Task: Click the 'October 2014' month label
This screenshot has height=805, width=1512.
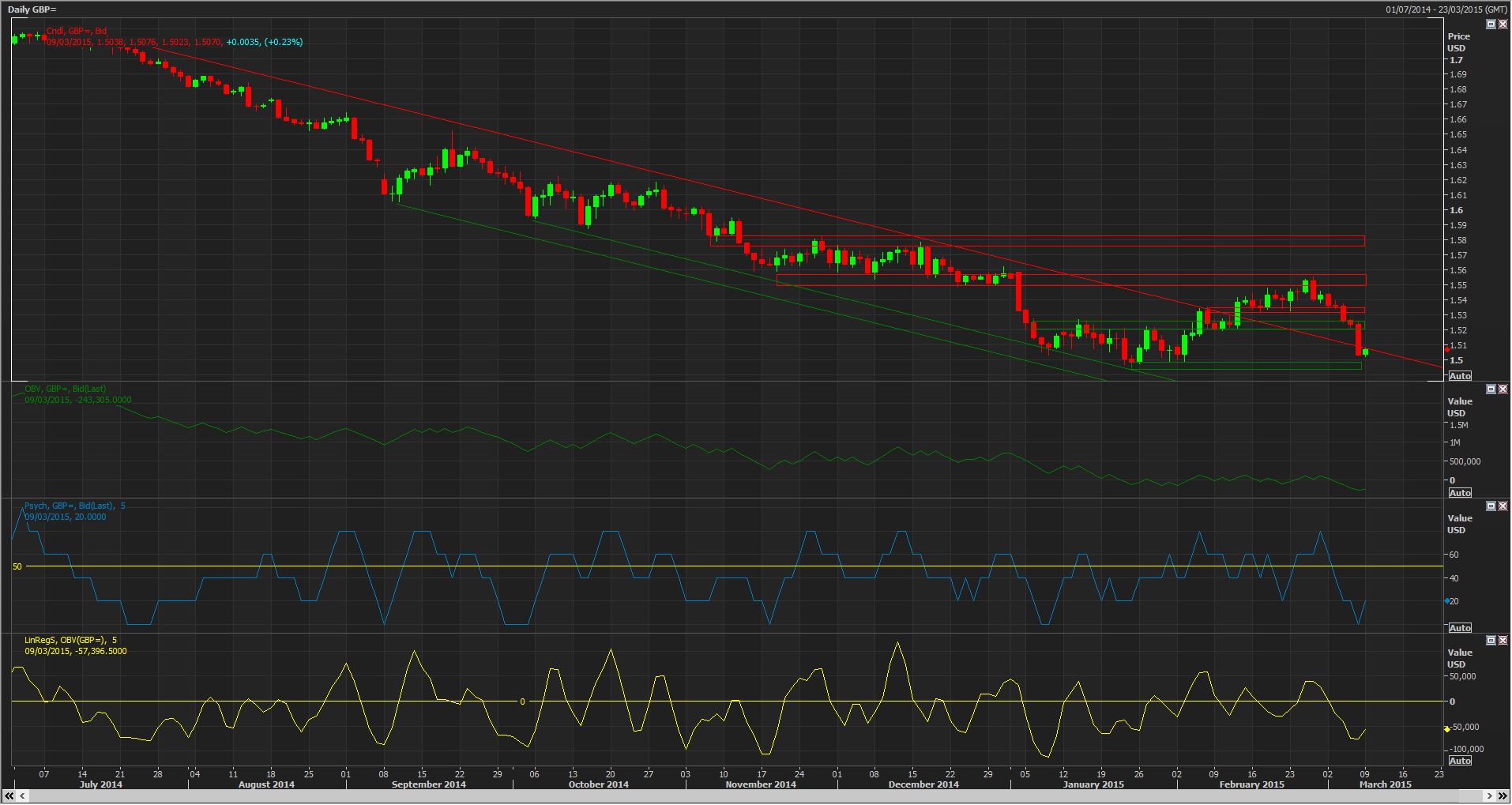Action: coord(599,784)
